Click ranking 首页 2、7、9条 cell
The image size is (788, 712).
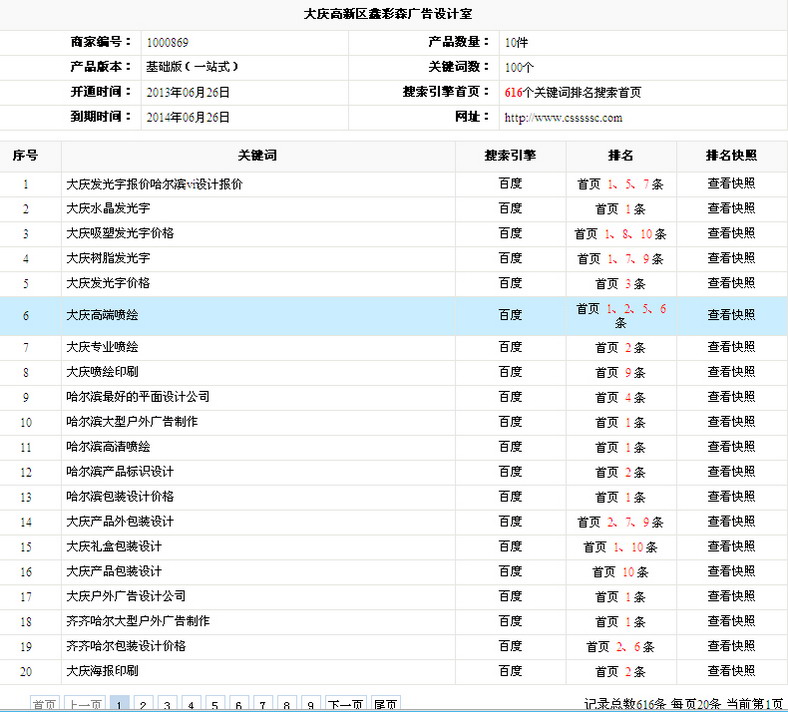pyautogui.click(x=621, y=523)
